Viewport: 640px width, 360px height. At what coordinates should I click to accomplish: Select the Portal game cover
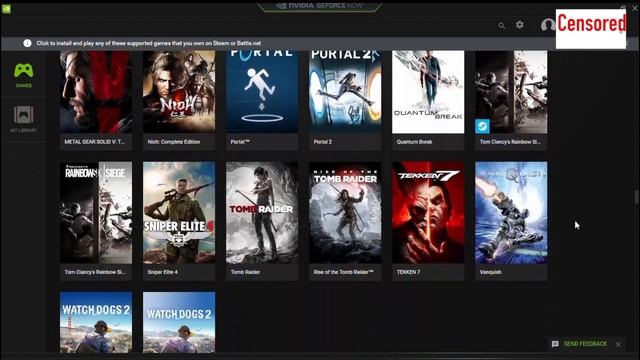point(262,92)
